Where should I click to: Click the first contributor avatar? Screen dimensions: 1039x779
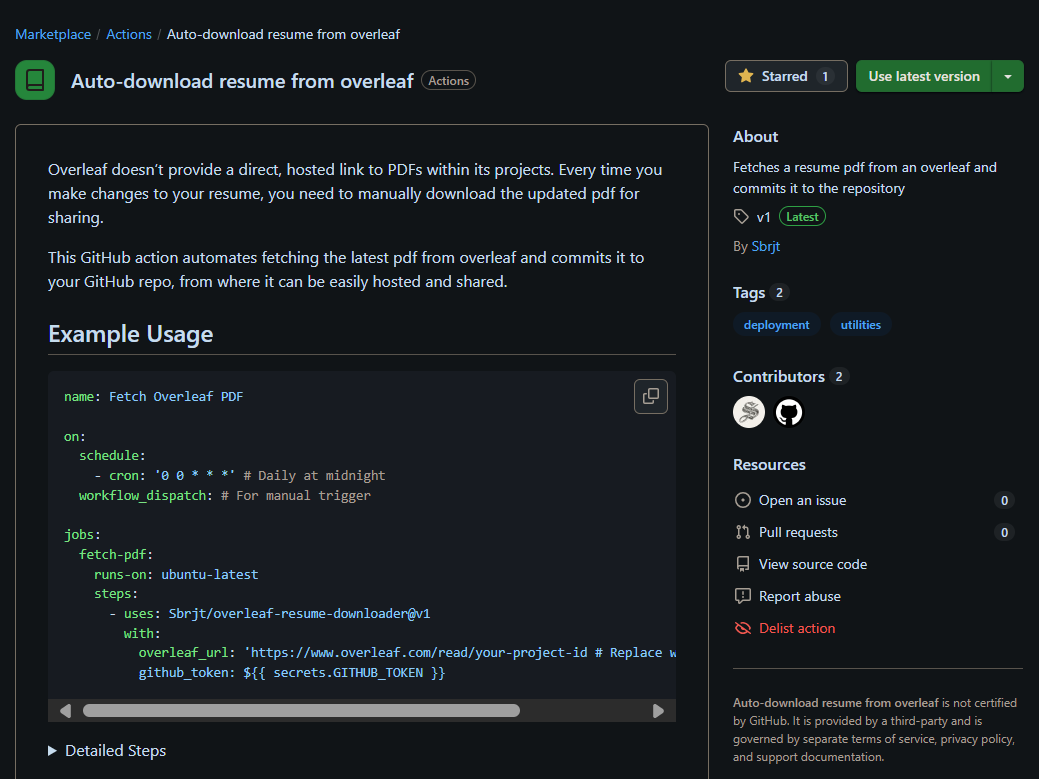tap(749, 412)
